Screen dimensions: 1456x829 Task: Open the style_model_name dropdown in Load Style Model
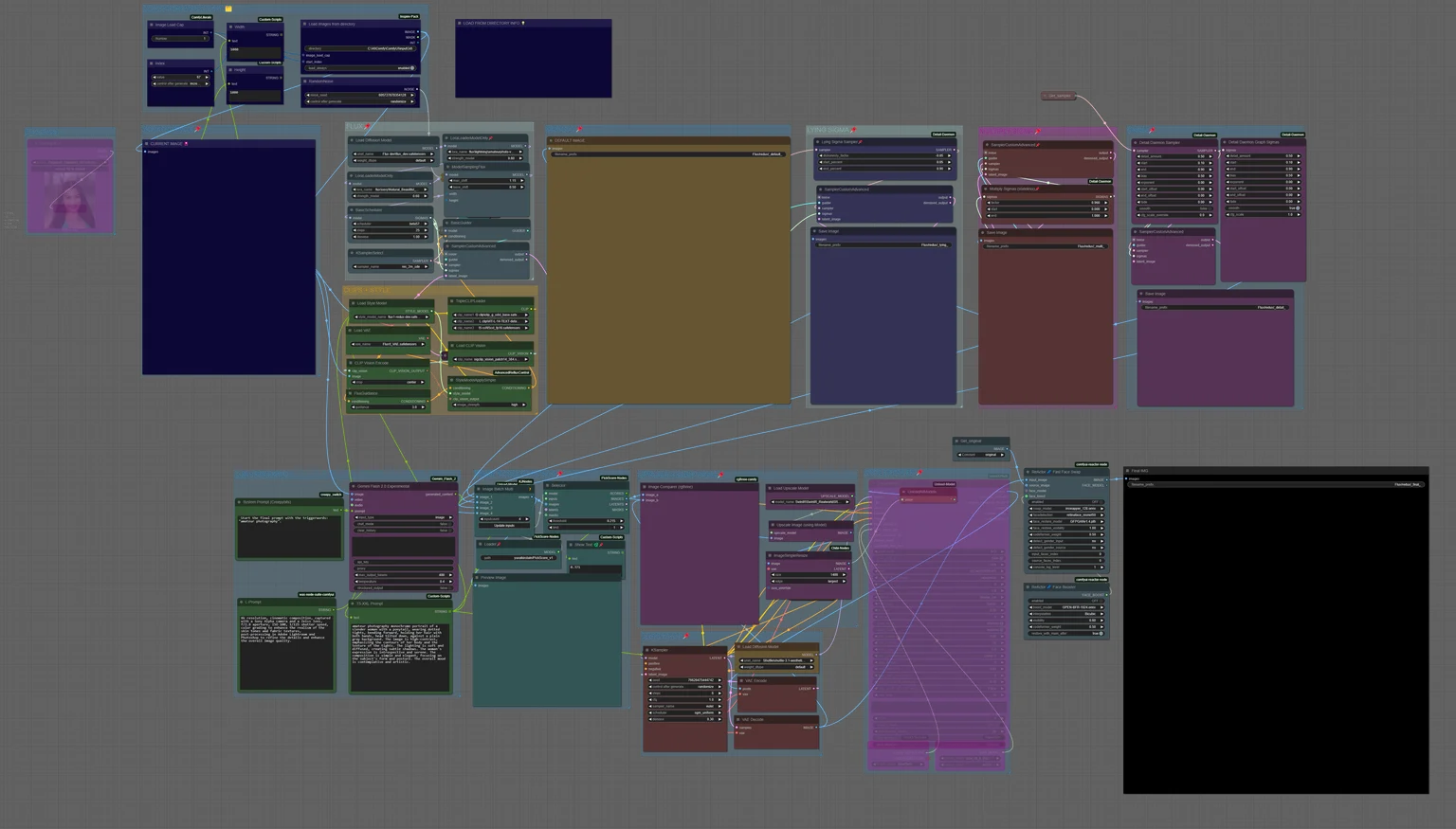(x=391, y=316)
